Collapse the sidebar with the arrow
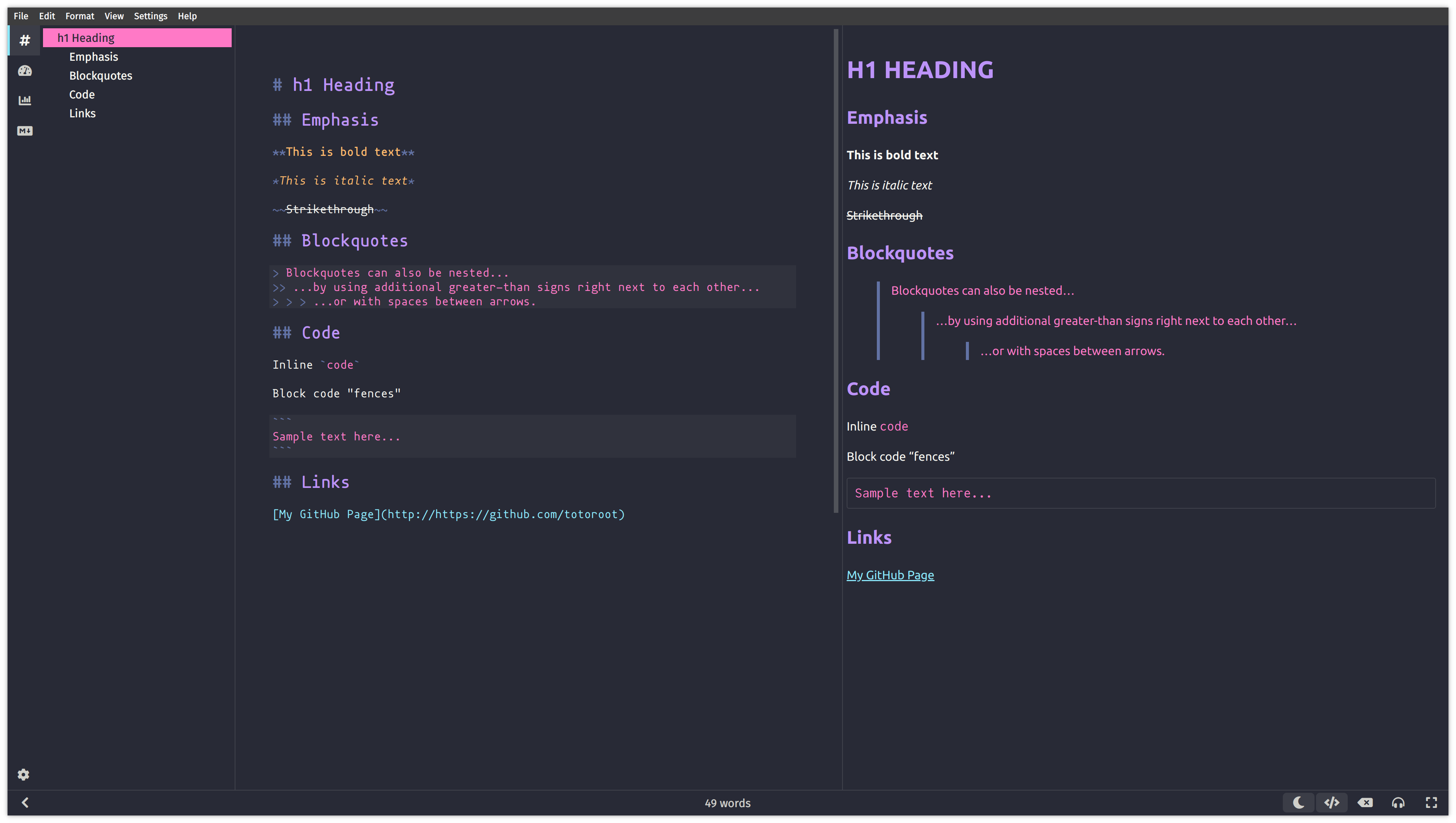This screenshot has width=1456, height=823. 25,803
